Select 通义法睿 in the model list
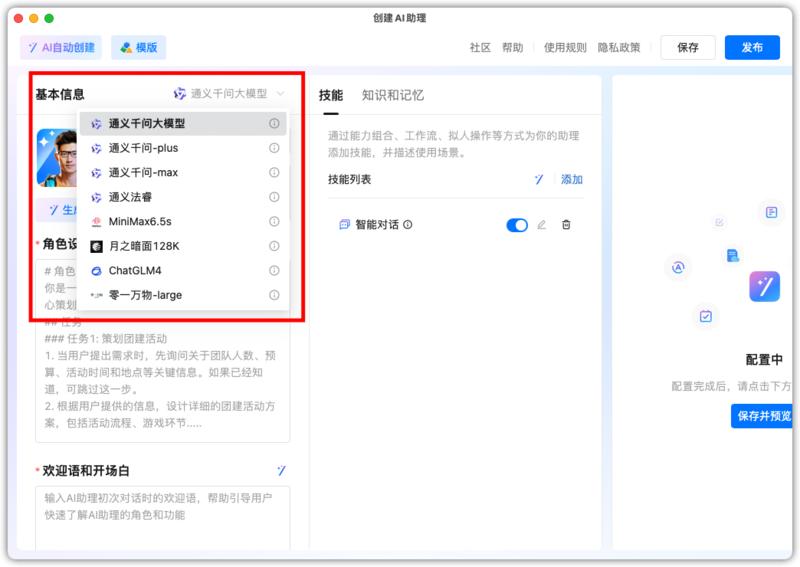Screen dimensions: 800x567 click(183, 197)
